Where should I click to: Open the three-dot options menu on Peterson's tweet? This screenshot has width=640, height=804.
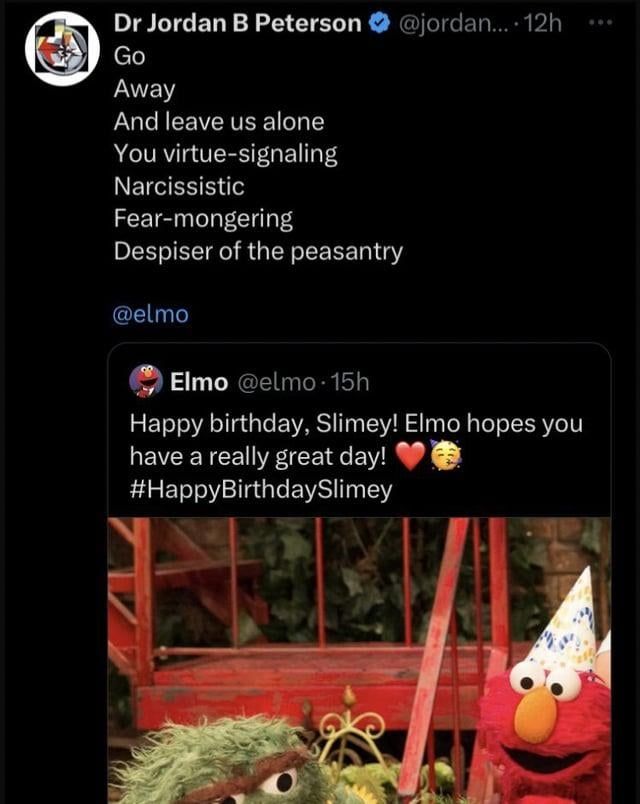click(601, 21)
